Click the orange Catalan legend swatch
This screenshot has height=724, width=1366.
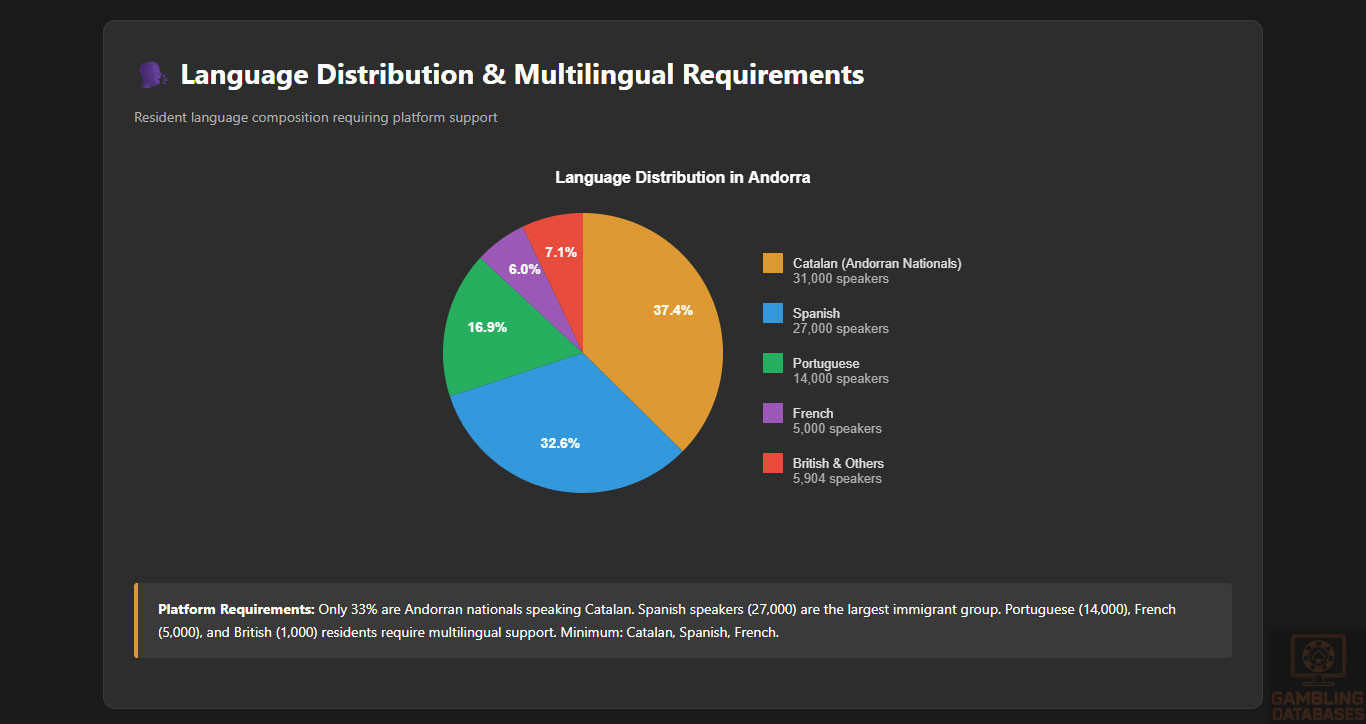[x=773, y=263]
